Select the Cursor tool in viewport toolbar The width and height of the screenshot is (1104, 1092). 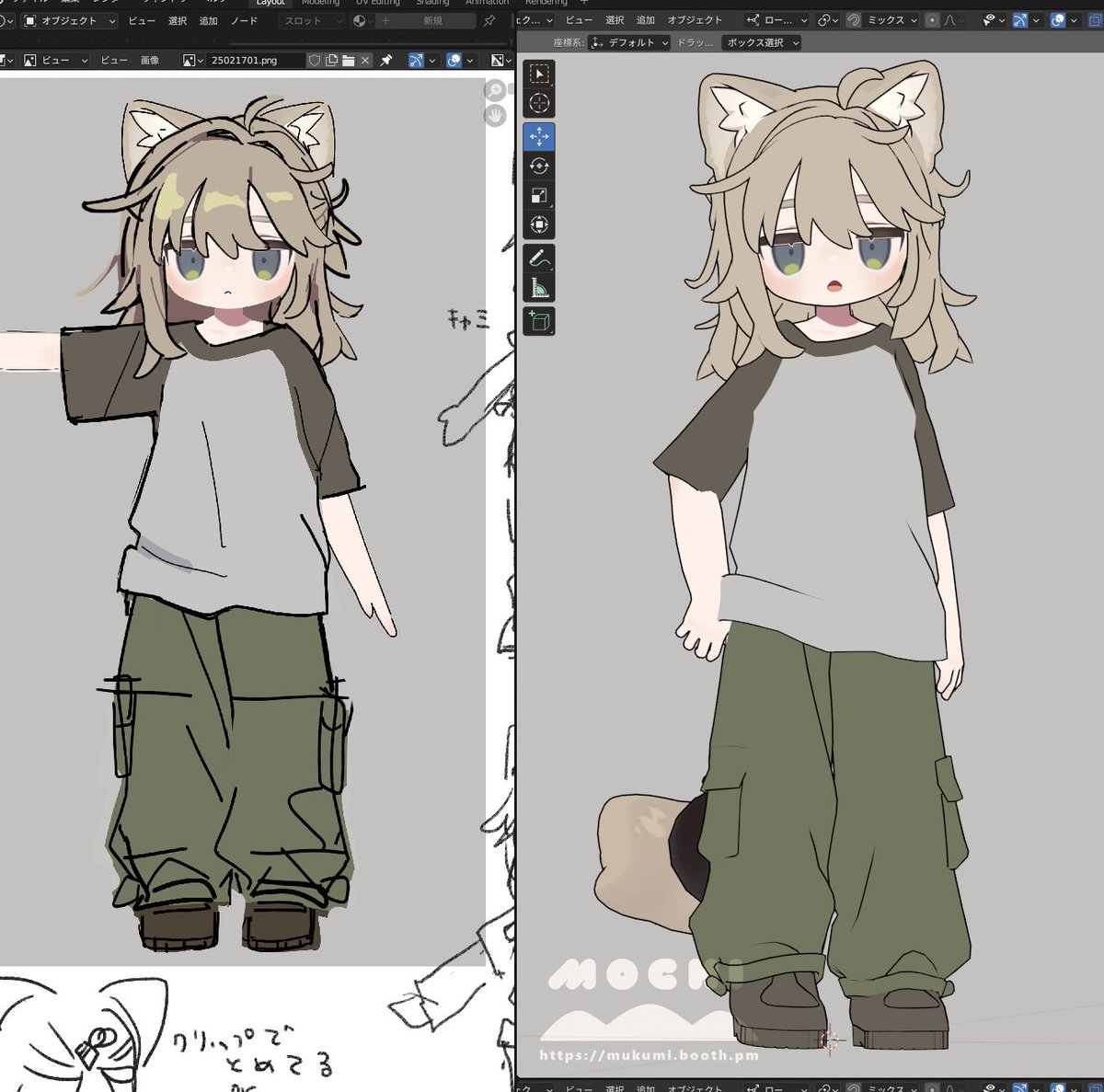[x=539, y=103]
